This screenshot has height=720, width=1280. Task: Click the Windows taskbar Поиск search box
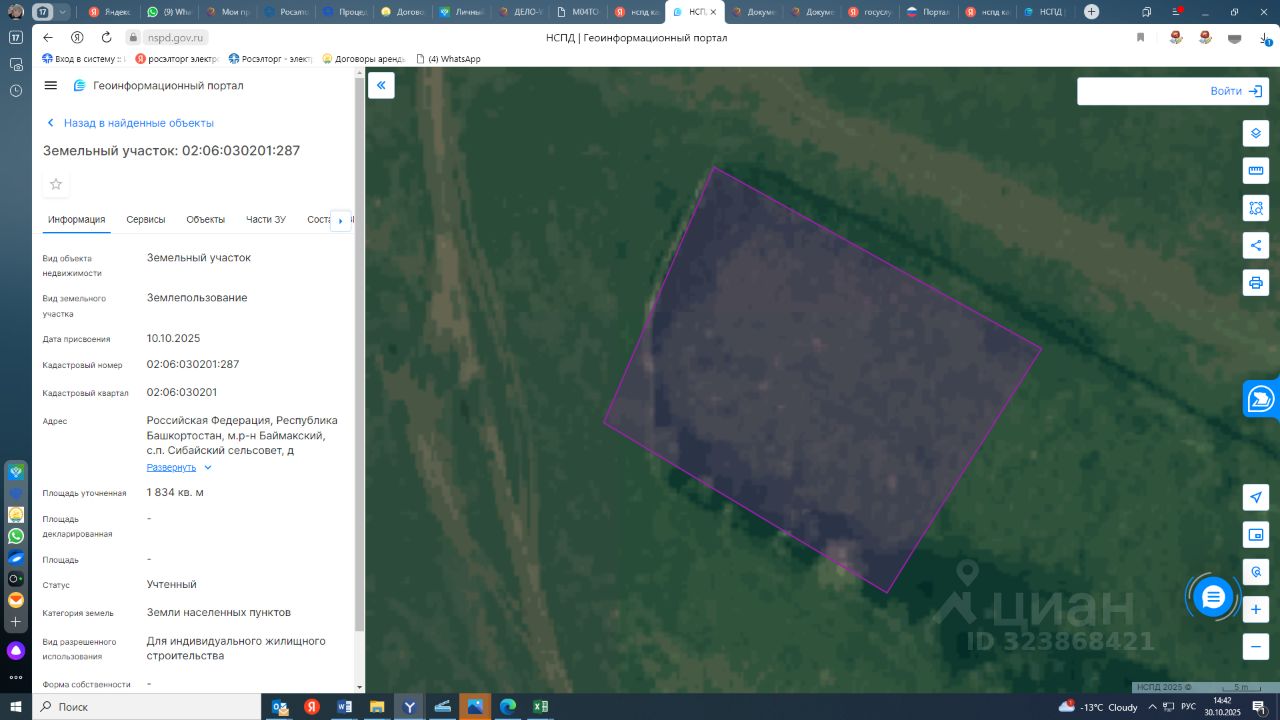[x=145, y=707]
